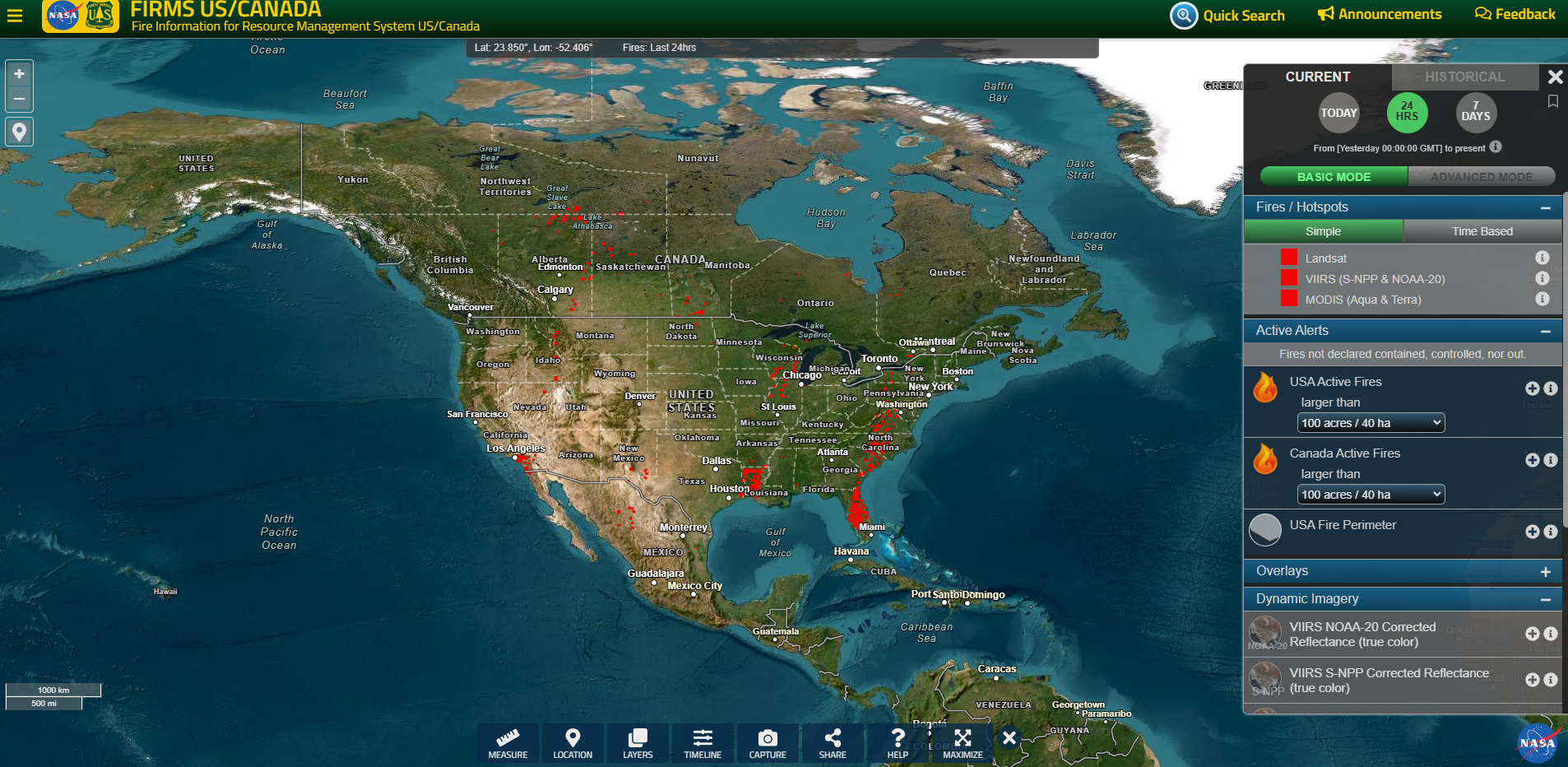Image resolution: width=1568 pixels, height=767 pixels.
Task: Click the NASA logo in header
Action: [63, 15]
